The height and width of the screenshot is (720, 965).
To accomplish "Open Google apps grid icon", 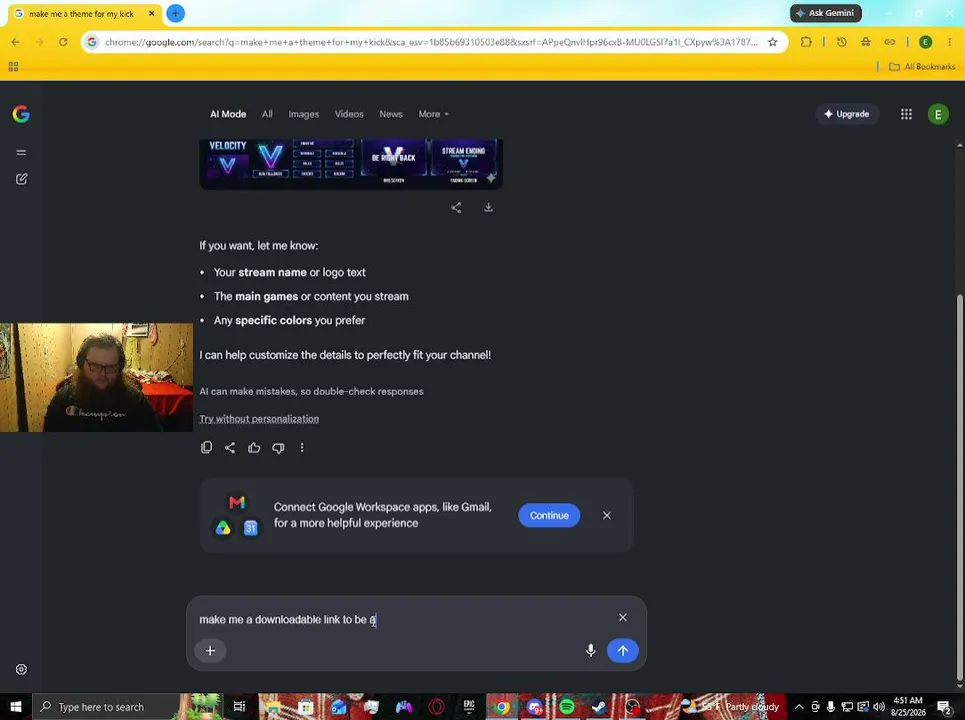I will click(x=906, y=114).
